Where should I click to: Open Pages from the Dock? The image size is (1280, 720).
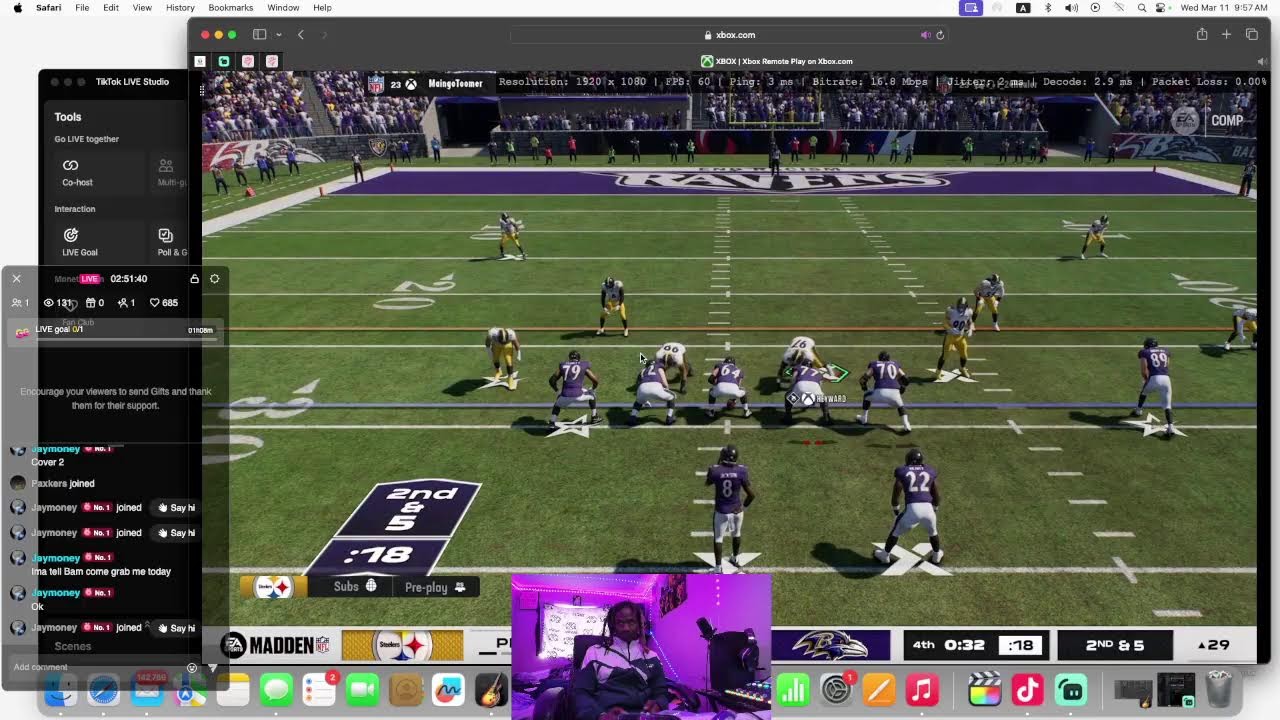pyautogui.click(x=878, y=690)
